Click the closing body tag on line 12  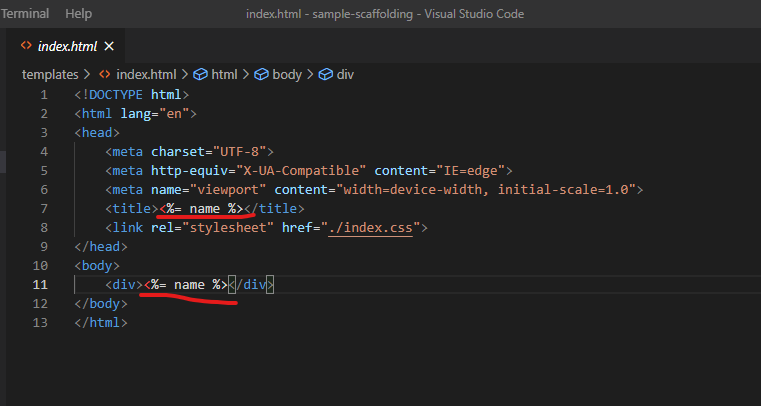click(101, 304)
